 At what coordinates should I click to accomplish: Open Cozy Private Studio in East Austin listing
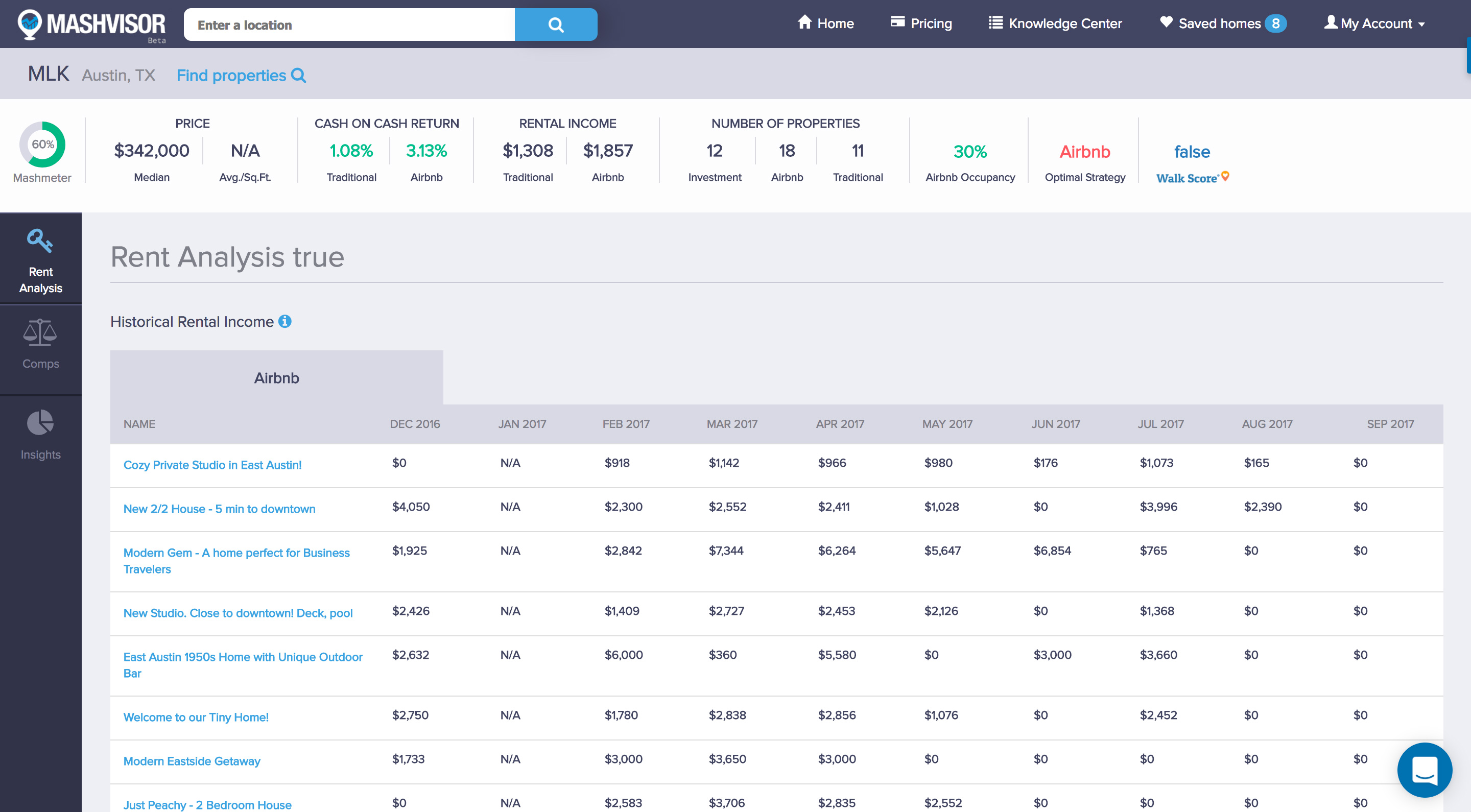click(212, 465)
